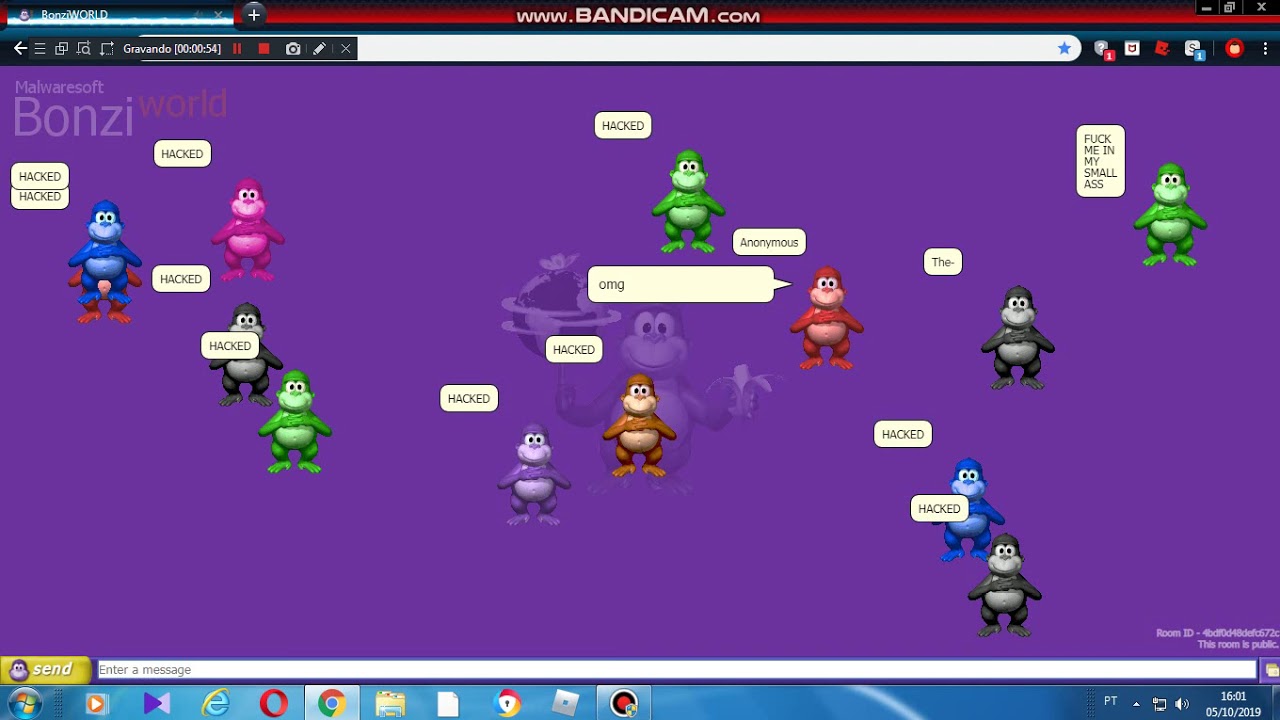This screenshot has height=720, width=1280.
Task: Click the orange Bonzi character
Action: [x=639, y=426]
